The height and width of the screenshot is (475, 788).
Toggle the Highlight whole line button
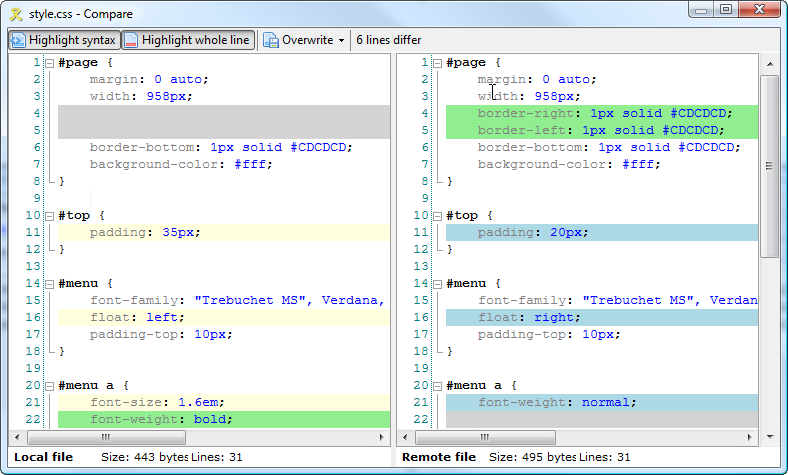[187, 40]
